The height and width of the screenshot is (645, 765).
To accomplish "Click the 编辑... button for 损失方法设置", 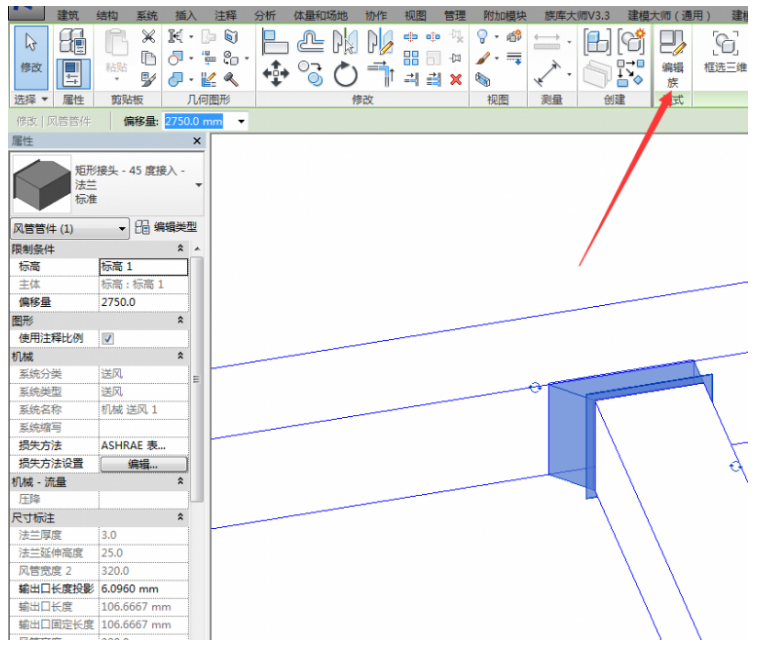I will [143, 464].
